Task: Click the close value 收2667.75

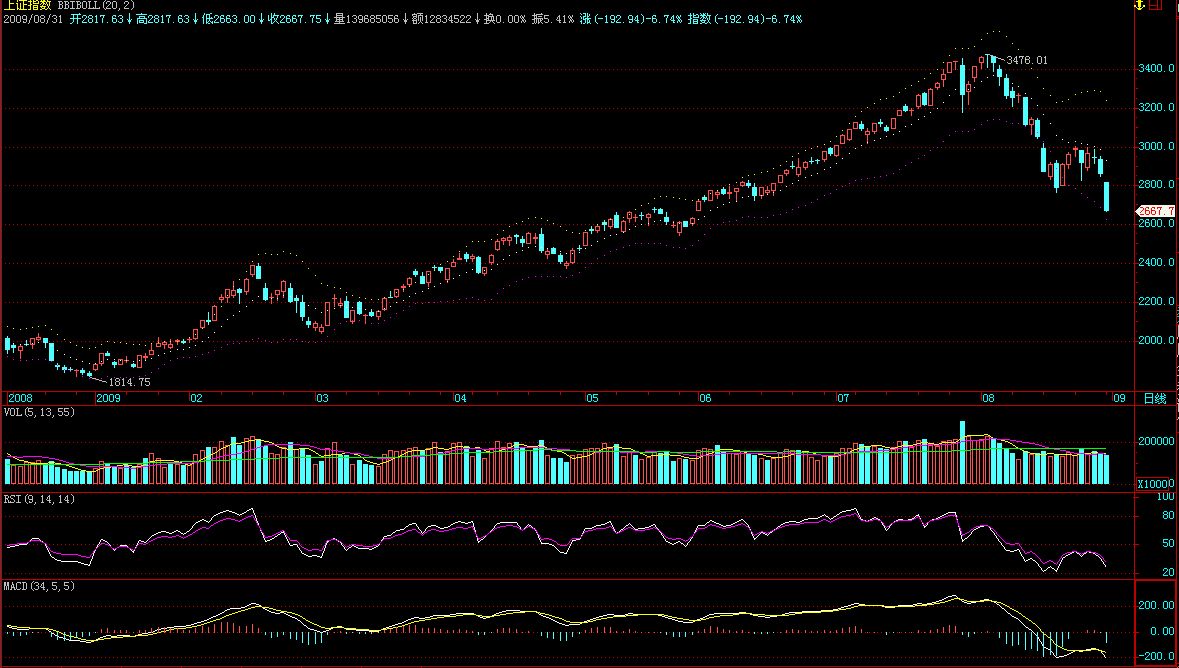Action: [x=295, y=19]
